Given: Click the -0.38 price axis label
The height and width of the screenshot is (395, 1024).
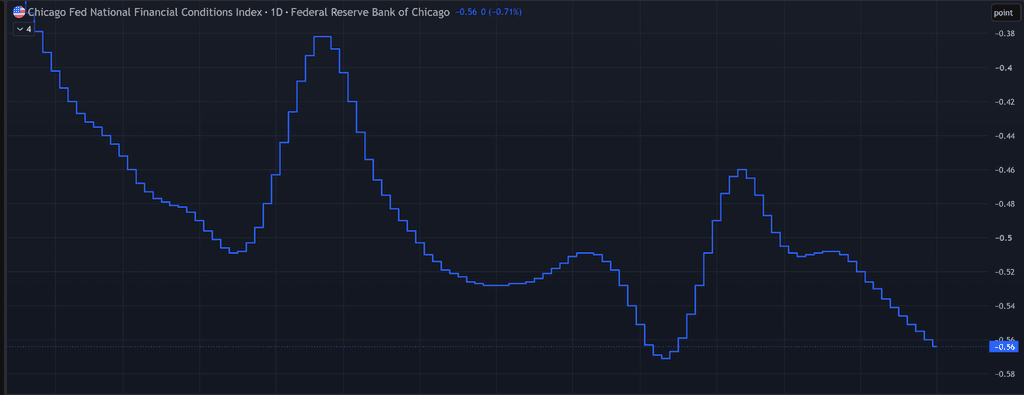Looking at the screenshot, I should tap(1004, 34).
